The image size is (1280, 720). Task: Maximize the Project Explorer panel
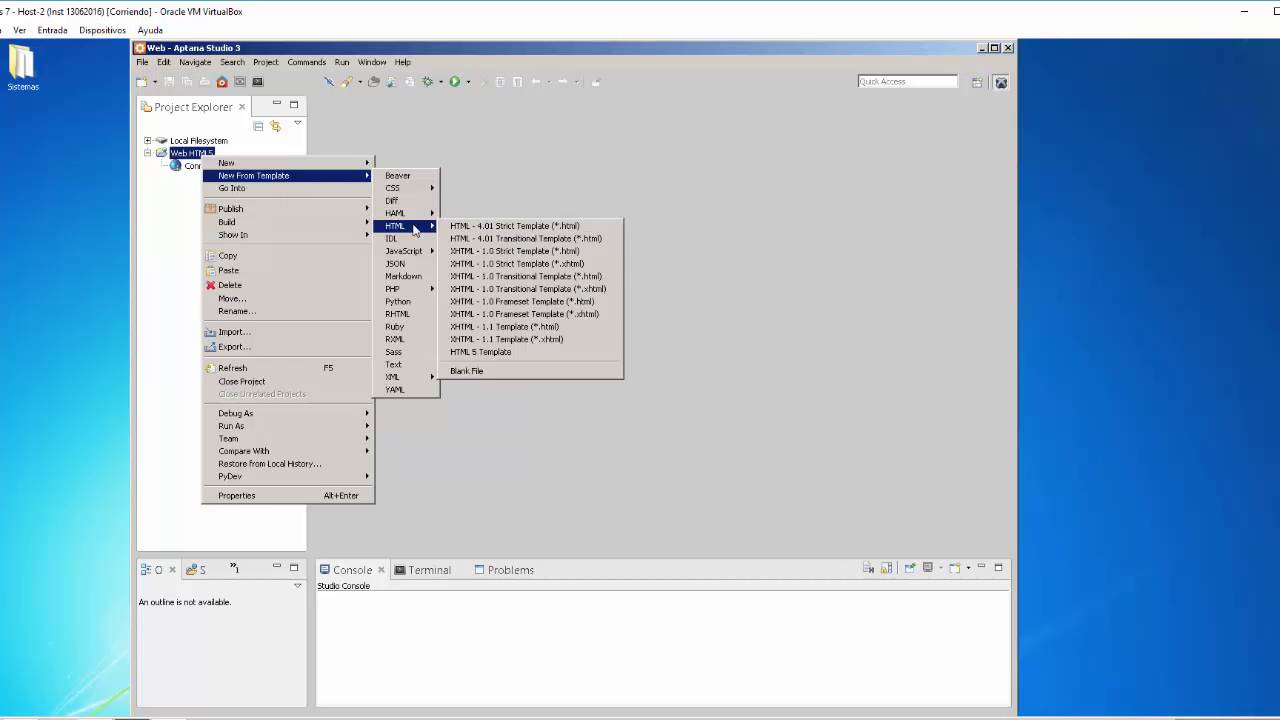click(x=294, y=104)
